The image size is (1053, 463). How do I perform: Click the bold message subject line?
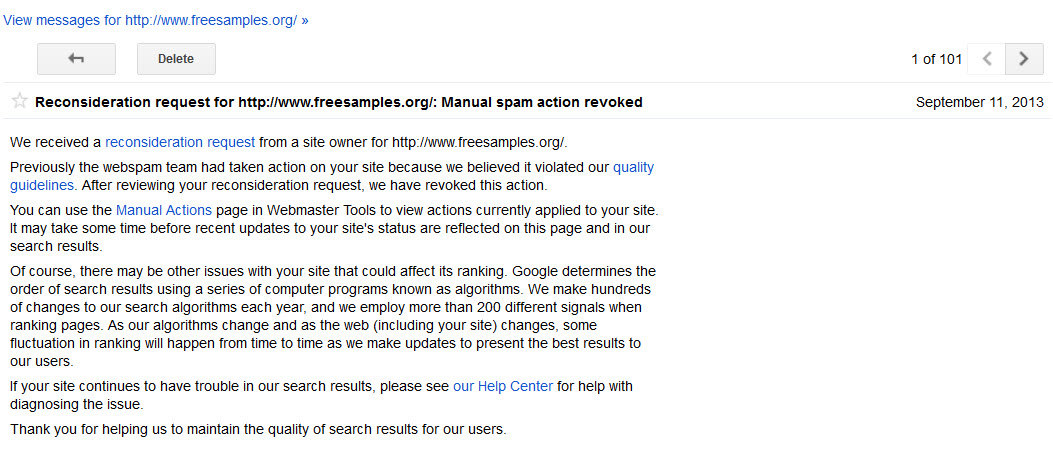click(x=338, y=102)
